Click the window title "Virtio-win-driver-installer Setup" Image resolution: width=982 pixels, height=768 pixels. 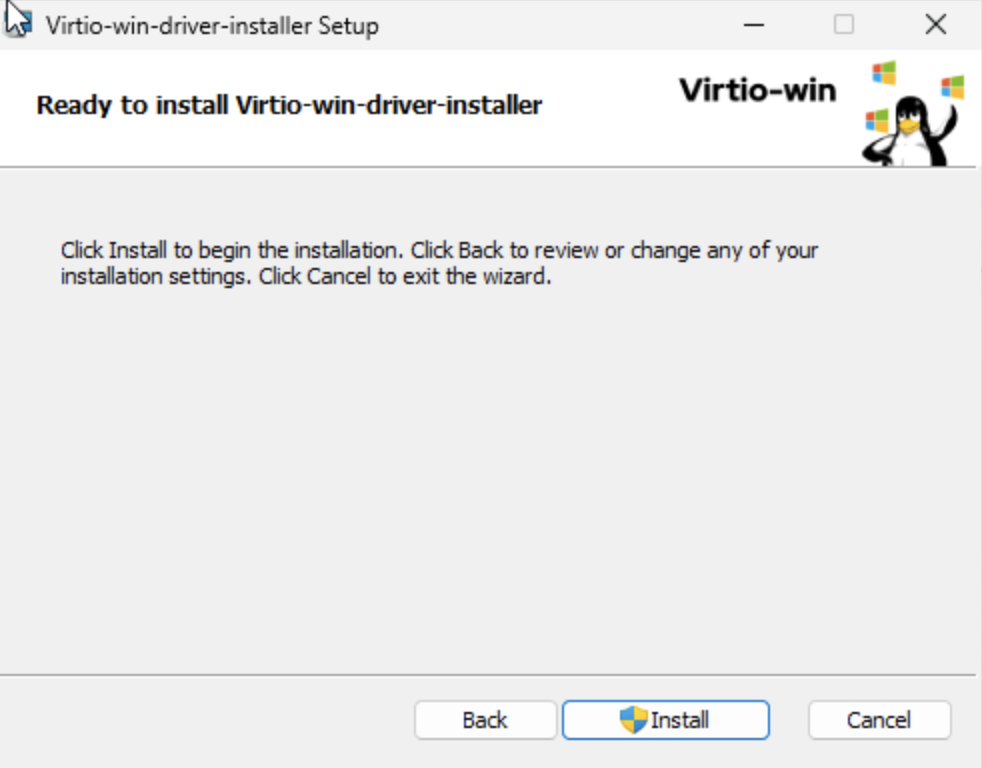tap(212, 26)
